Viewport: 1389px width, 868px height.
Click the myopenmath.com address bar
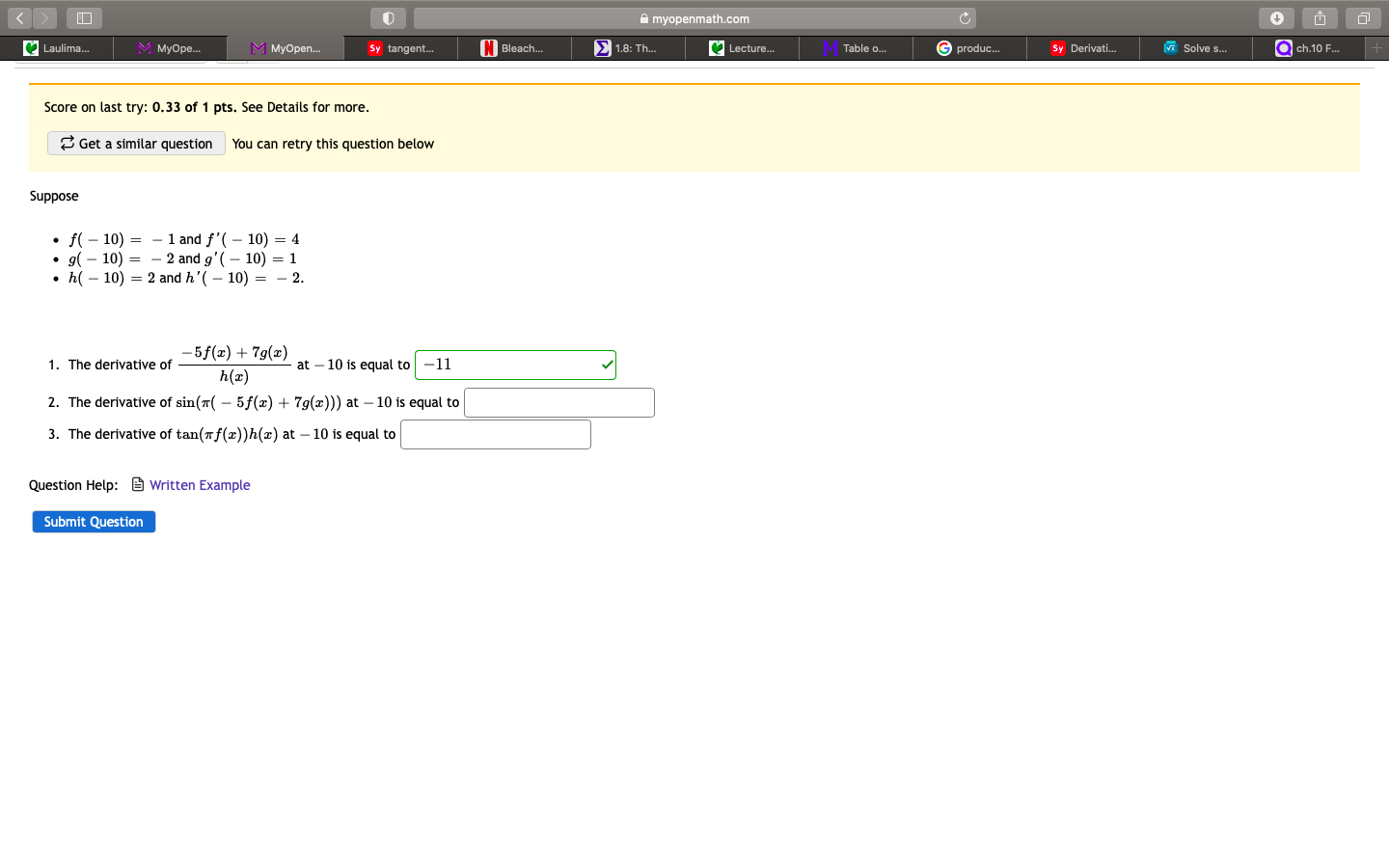point(694,18)
